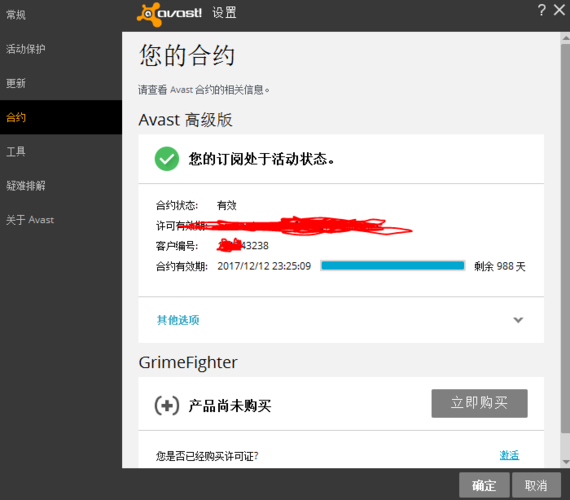This screenshot has width=570, height=500.
Task: Click the plus icon beside 产品尚未购买
Action: tap(167, 405)
